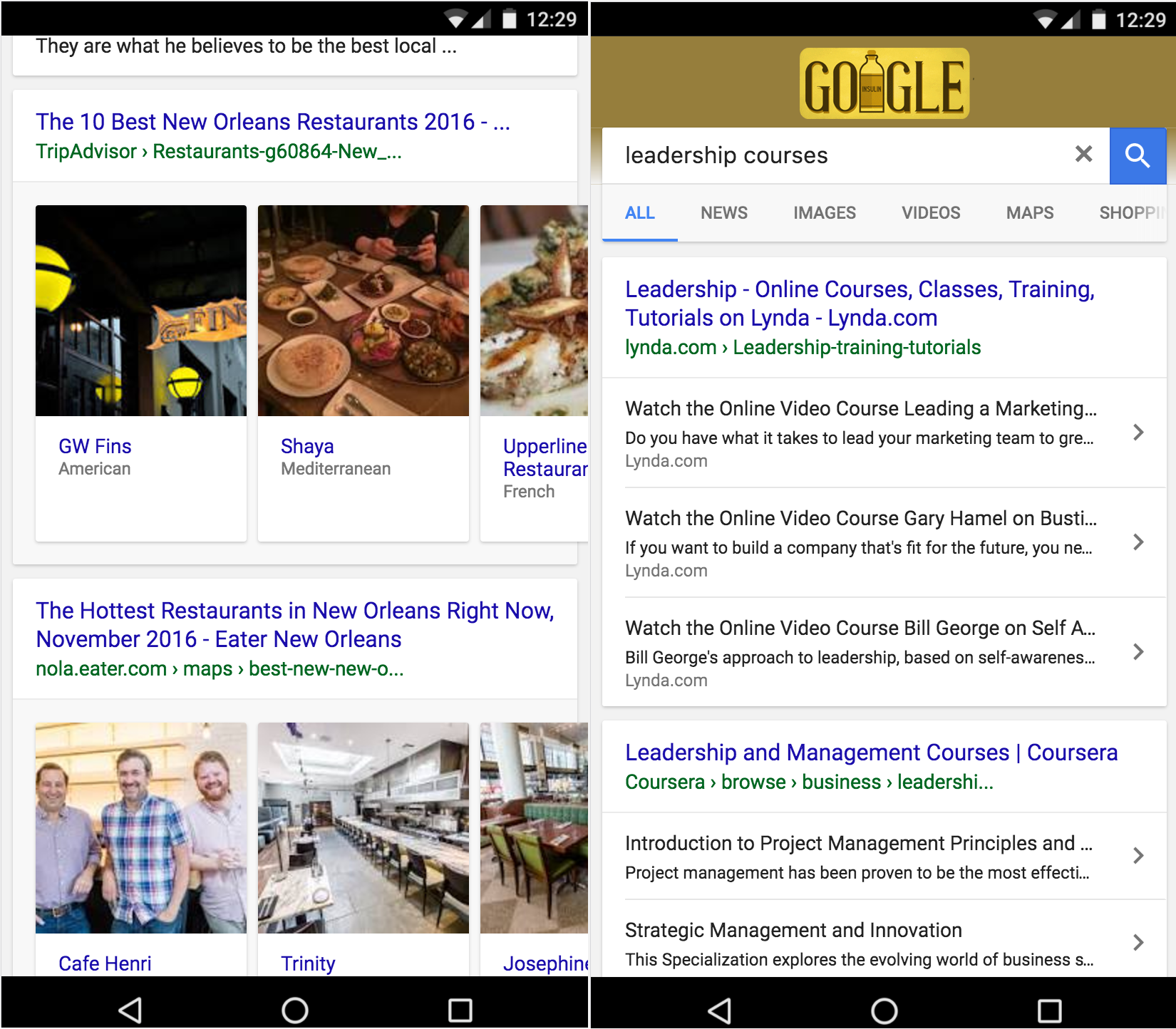Select the ALL search tab
1176x1029 pixels.
(x=640, y=213)
